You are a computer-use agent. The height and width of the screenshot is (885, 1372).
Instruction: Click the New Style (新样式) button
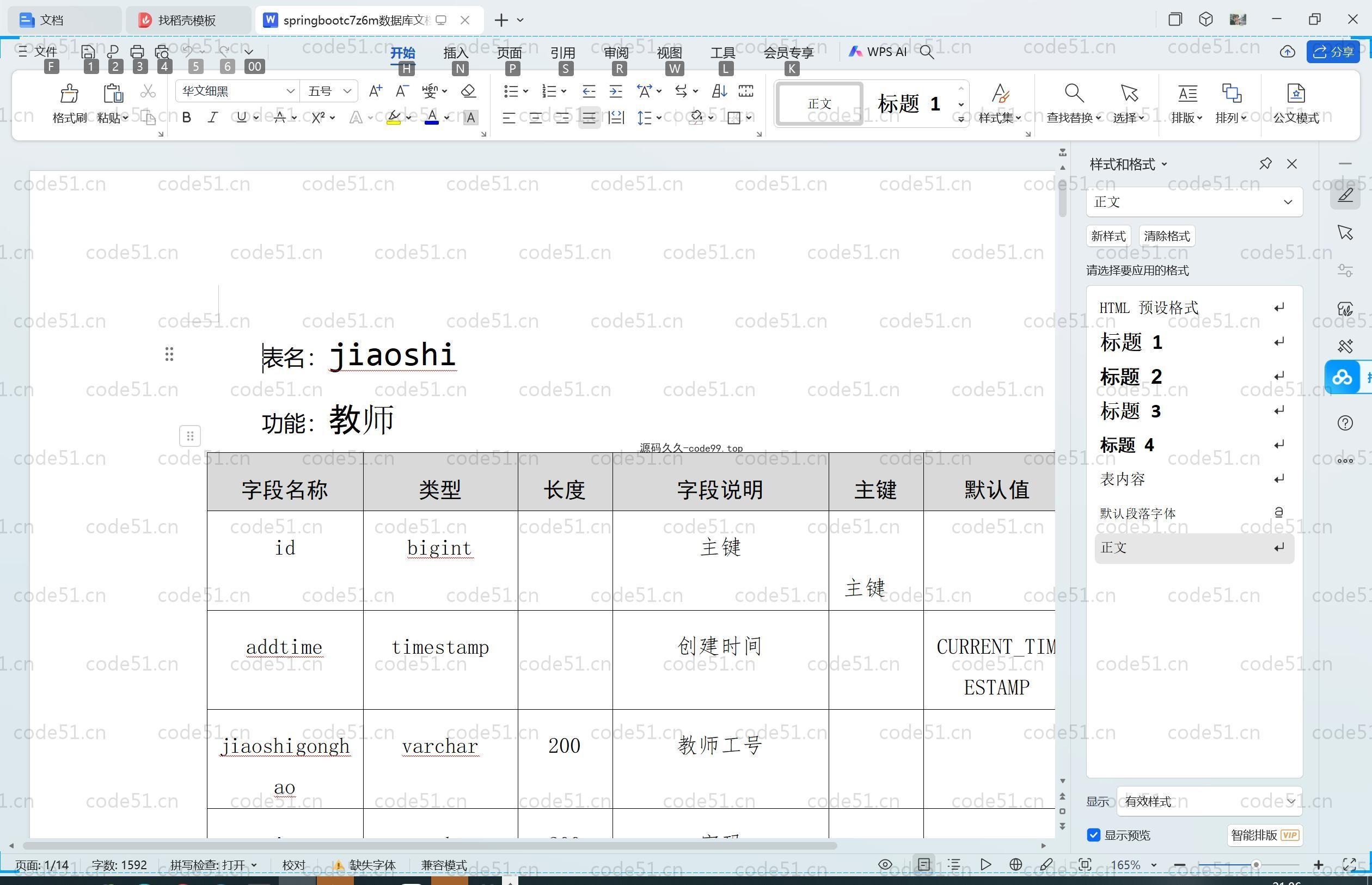1108,236
